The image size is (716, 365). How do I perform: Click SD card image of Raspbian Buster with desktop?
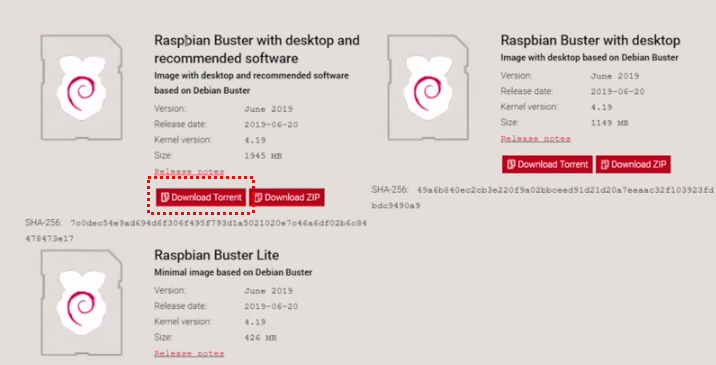[428, 87]
